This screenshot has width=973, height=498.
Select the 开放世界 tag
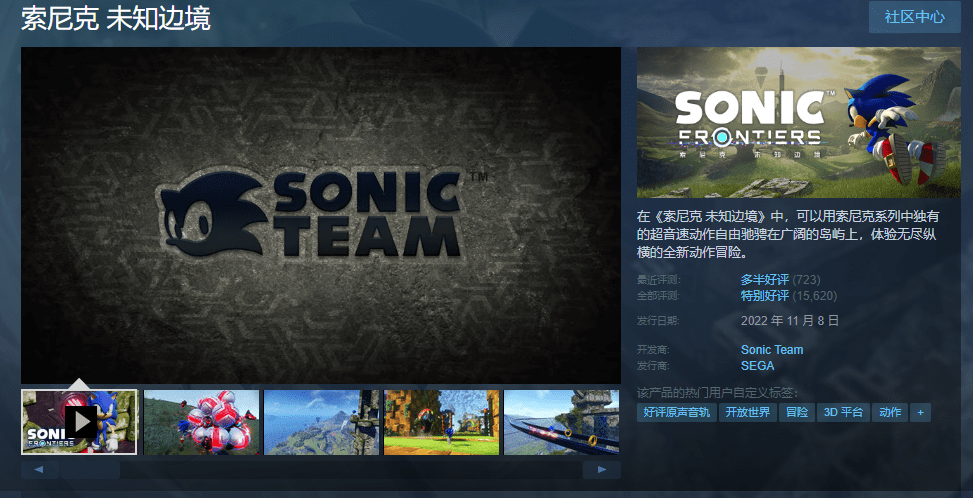748,412
